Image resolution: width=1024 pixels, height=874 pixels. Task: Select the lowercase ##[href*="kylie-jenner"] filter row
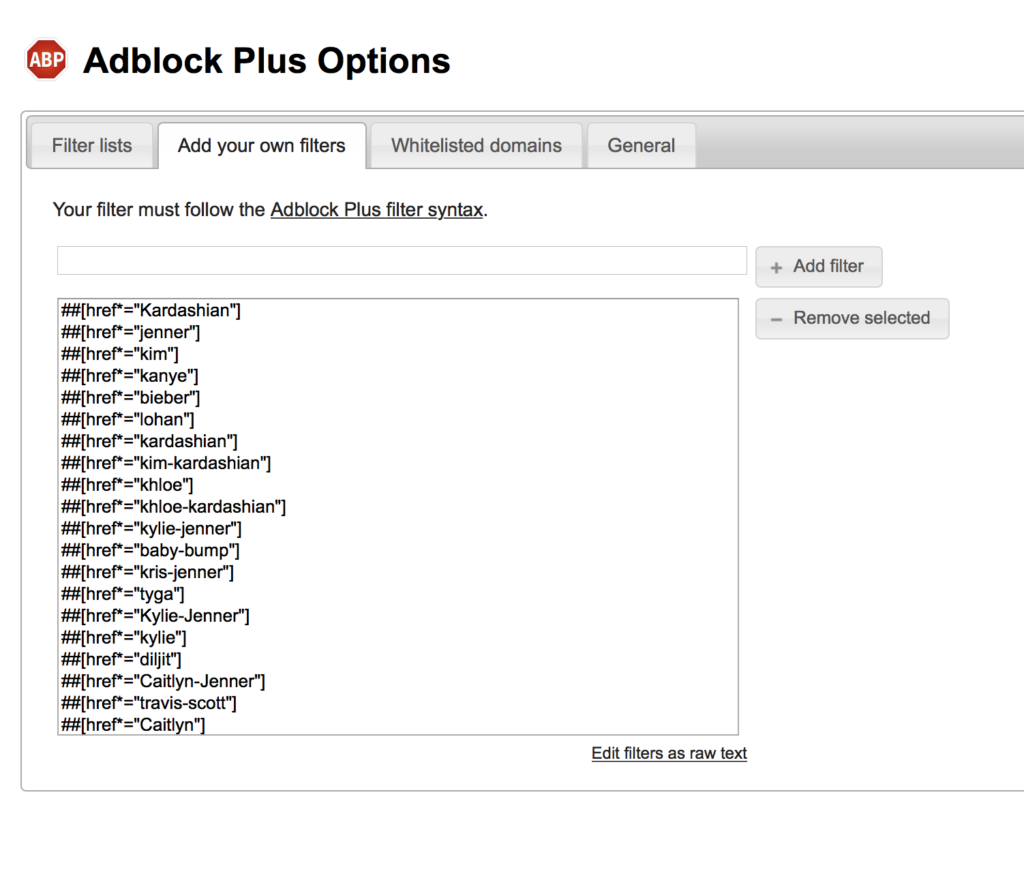[398, 528]
